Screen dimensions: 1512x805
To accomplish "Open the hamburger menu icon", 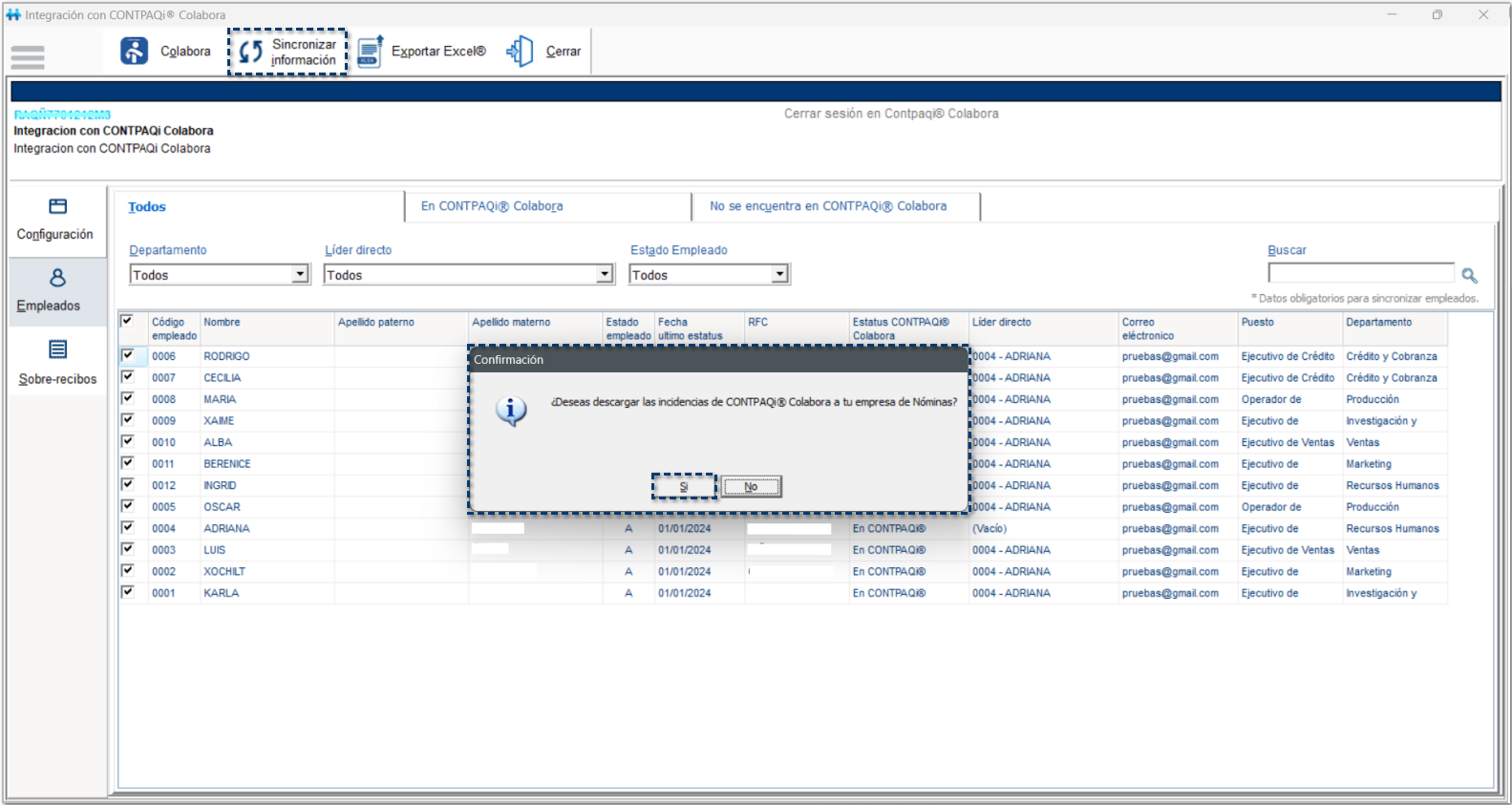I will tap(28, 57).
